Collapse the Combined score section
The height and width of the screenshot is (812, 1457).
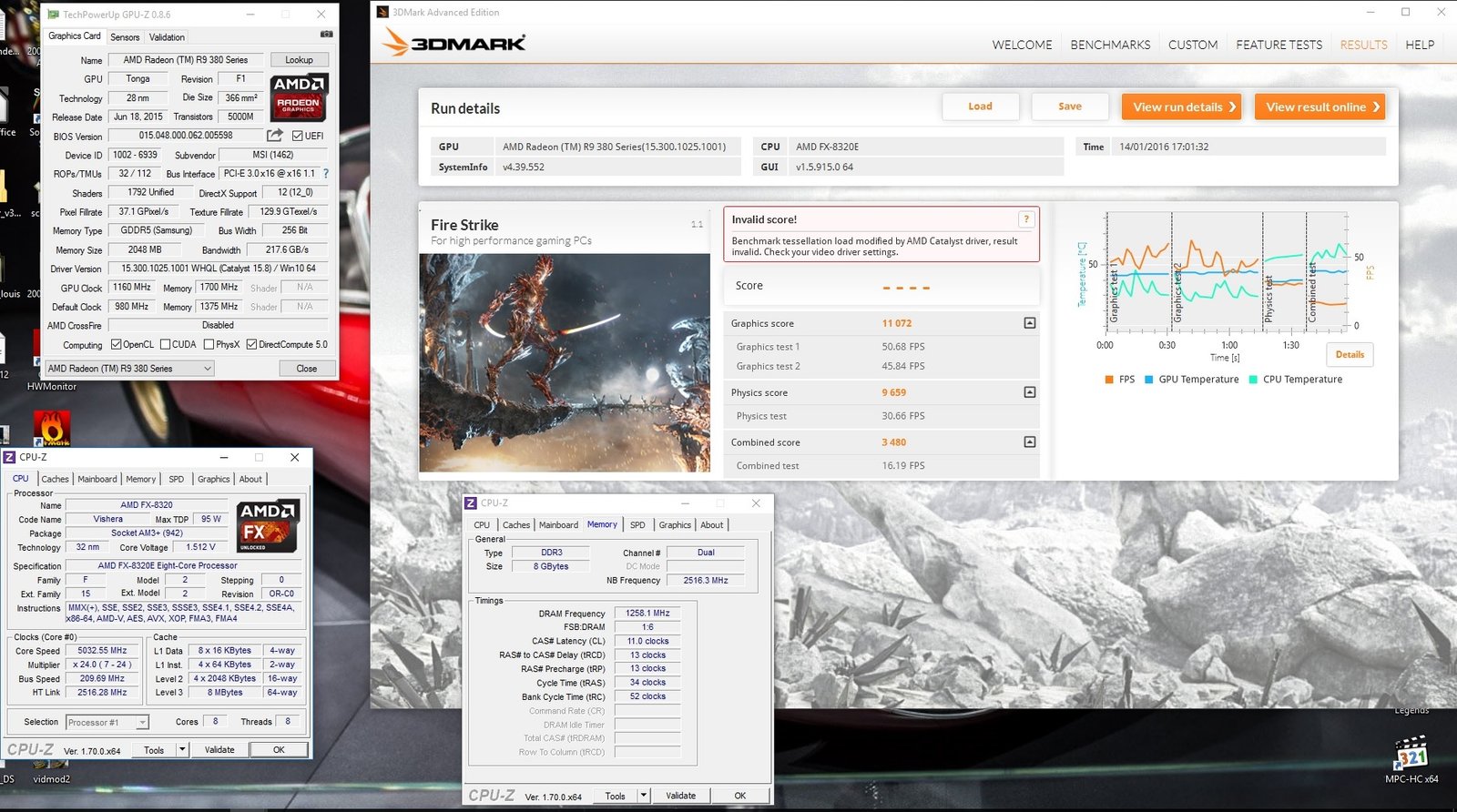(1030, 442)
